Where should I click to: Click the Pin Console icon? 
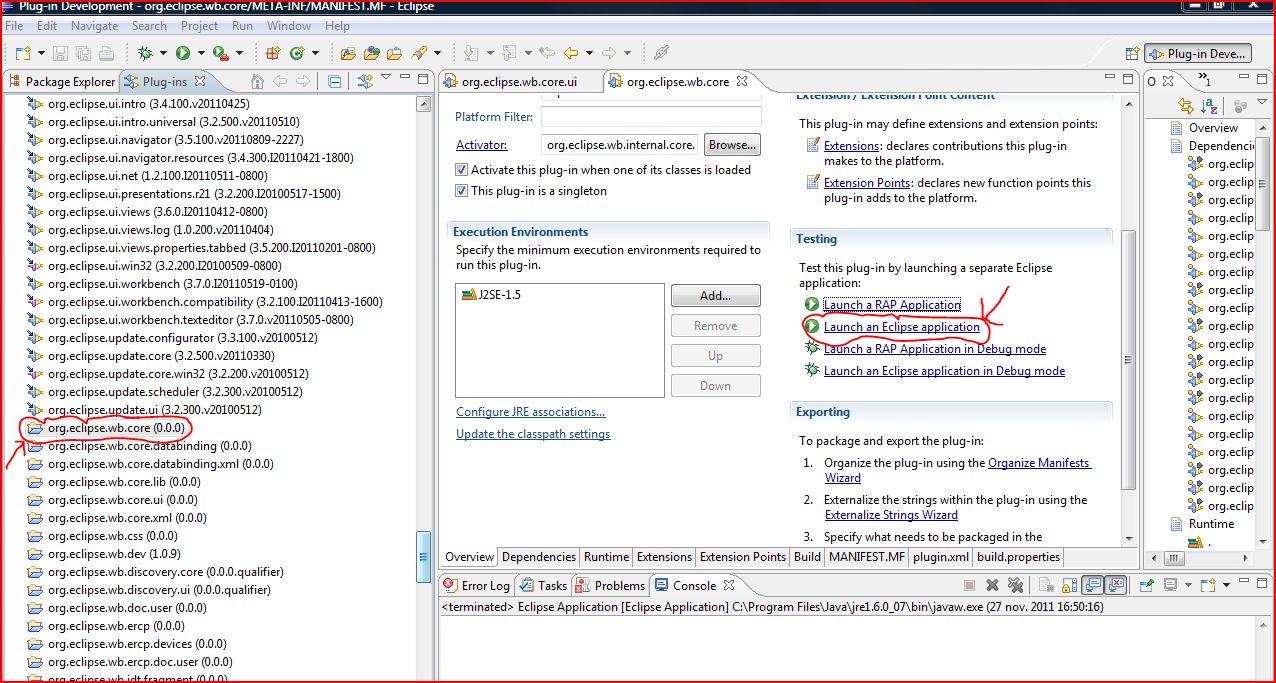(1146, 585)
